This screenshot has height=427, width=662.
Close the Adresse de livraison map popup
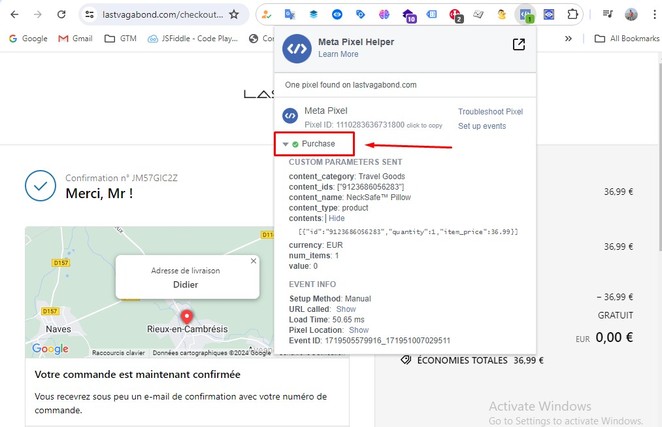pyautogui.click(x=253, y=261)
